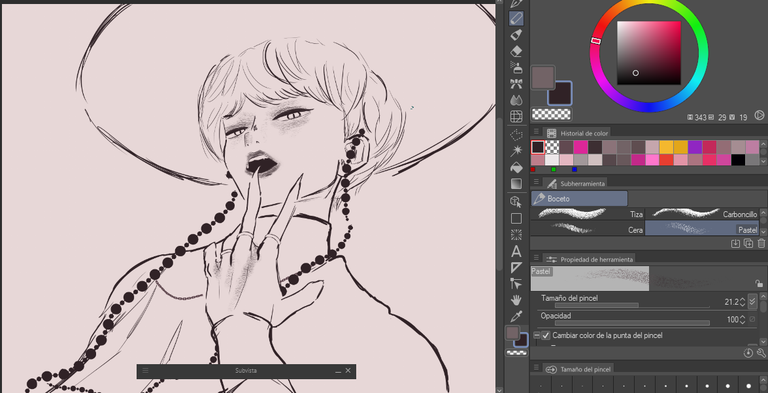Pick the largest brush size preset dot

[x=748, y=386]
